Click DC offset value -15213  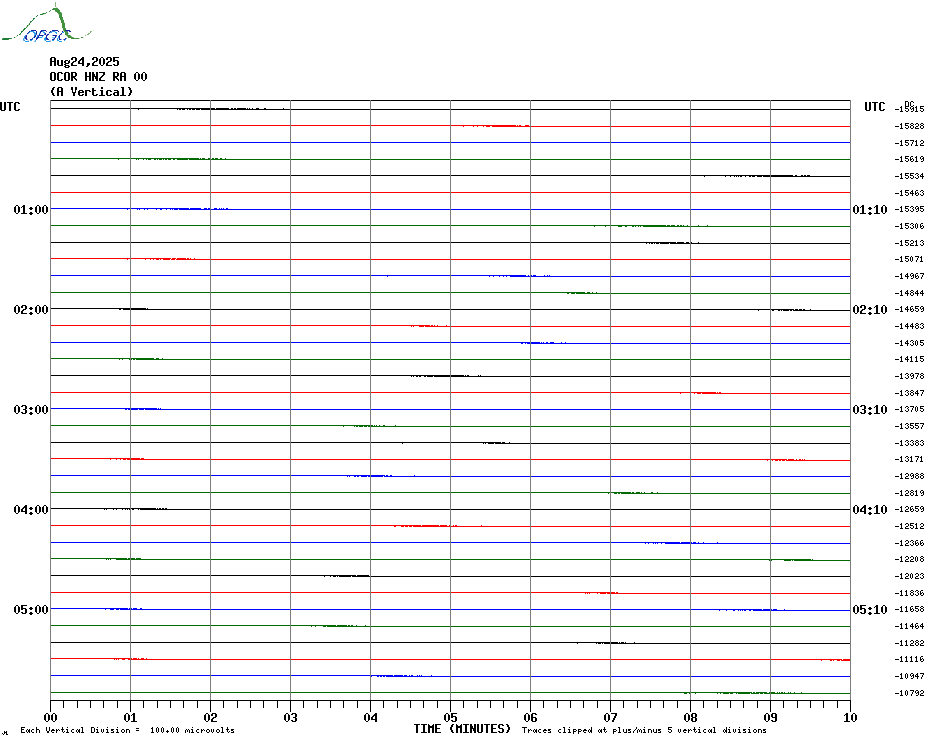click(909, 243)
